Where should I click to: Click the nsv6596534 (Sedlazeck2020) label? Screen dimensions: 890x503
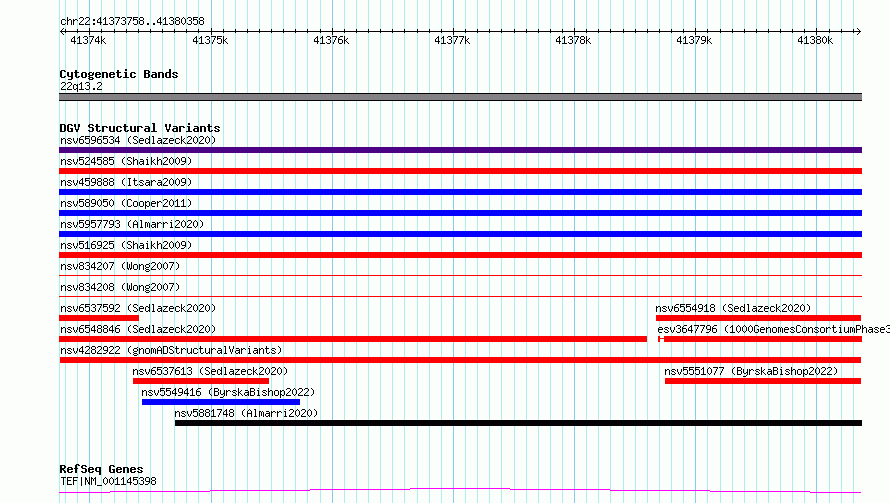coord(138,140)
